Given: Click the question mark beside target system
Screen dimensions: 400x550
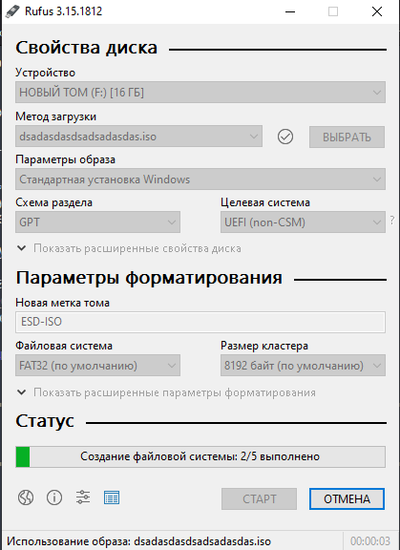Looking at the screenshot, I should tap(392, 220).
